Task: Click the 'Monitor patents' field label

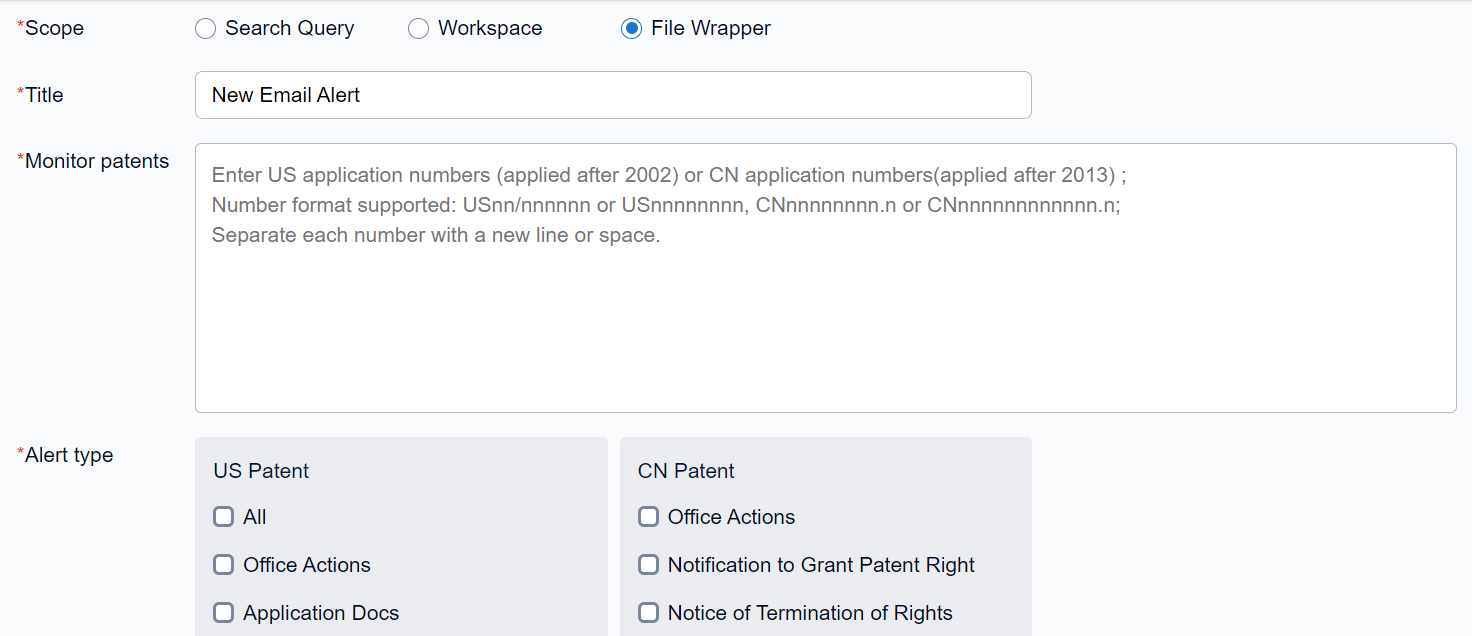Action: pos(97,161)
